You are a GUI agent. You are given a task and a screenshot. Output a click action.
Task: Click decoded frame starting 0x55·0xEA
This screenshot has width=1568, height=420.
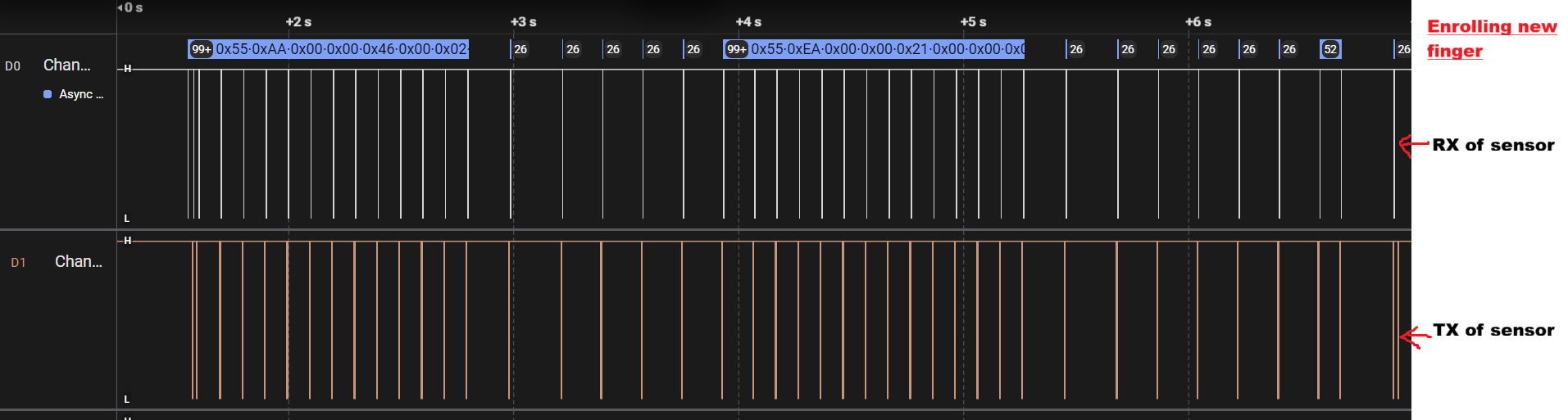pyautogui.click(x=874, y=49)
